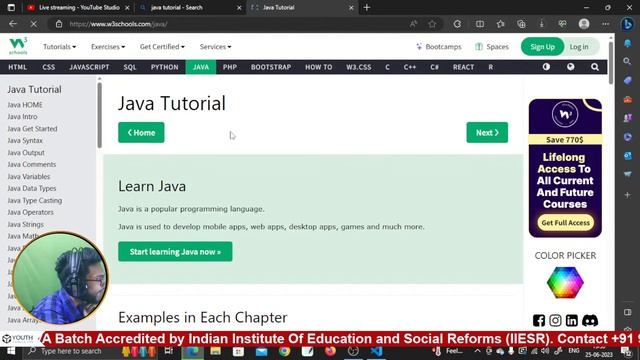Select HTML in the top language bar

pos(18,67)
